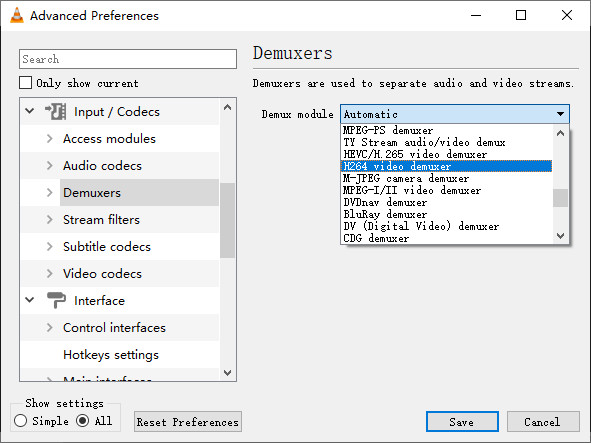
Task: Expand the Access modules node
Action: coord(49,138)
